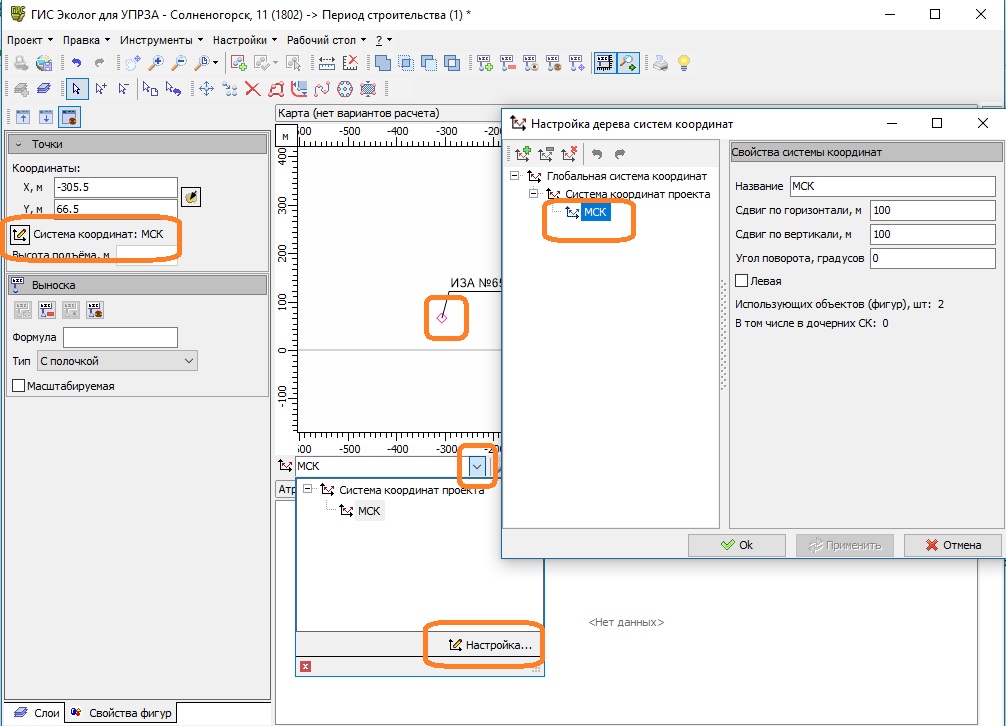
Task: Enable the Левая checkbox
Action: pos(741,281)
